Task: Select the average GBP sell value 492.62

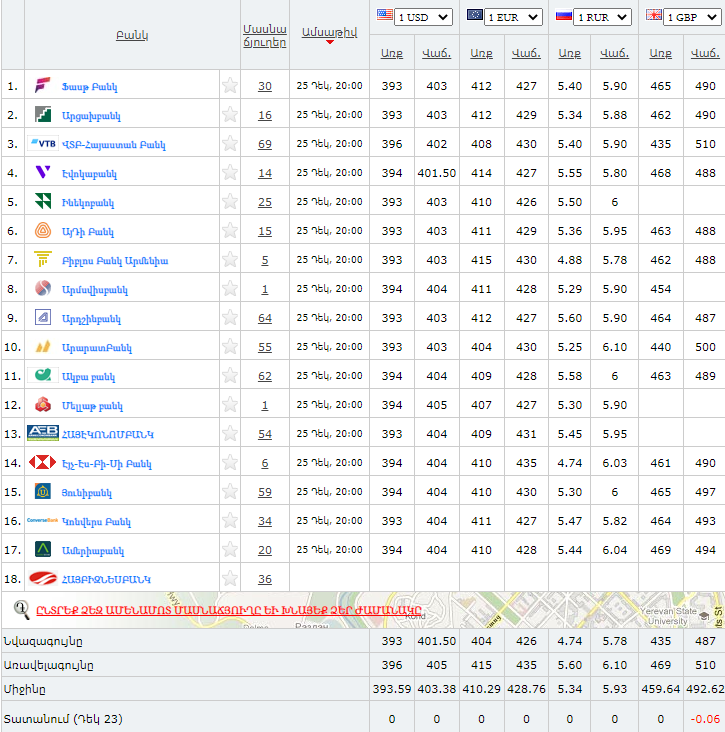Action: 705,689
